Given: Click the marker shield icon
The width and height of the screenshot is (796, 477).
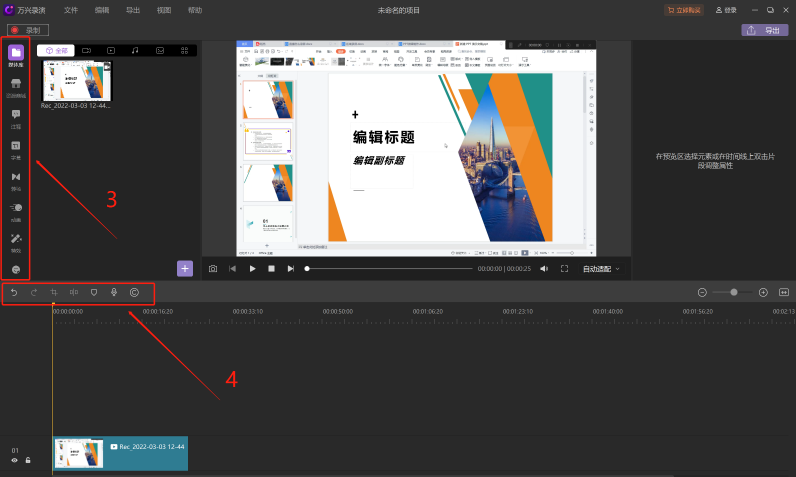Looking at the screenshot, I should click(x=94, y=292).
